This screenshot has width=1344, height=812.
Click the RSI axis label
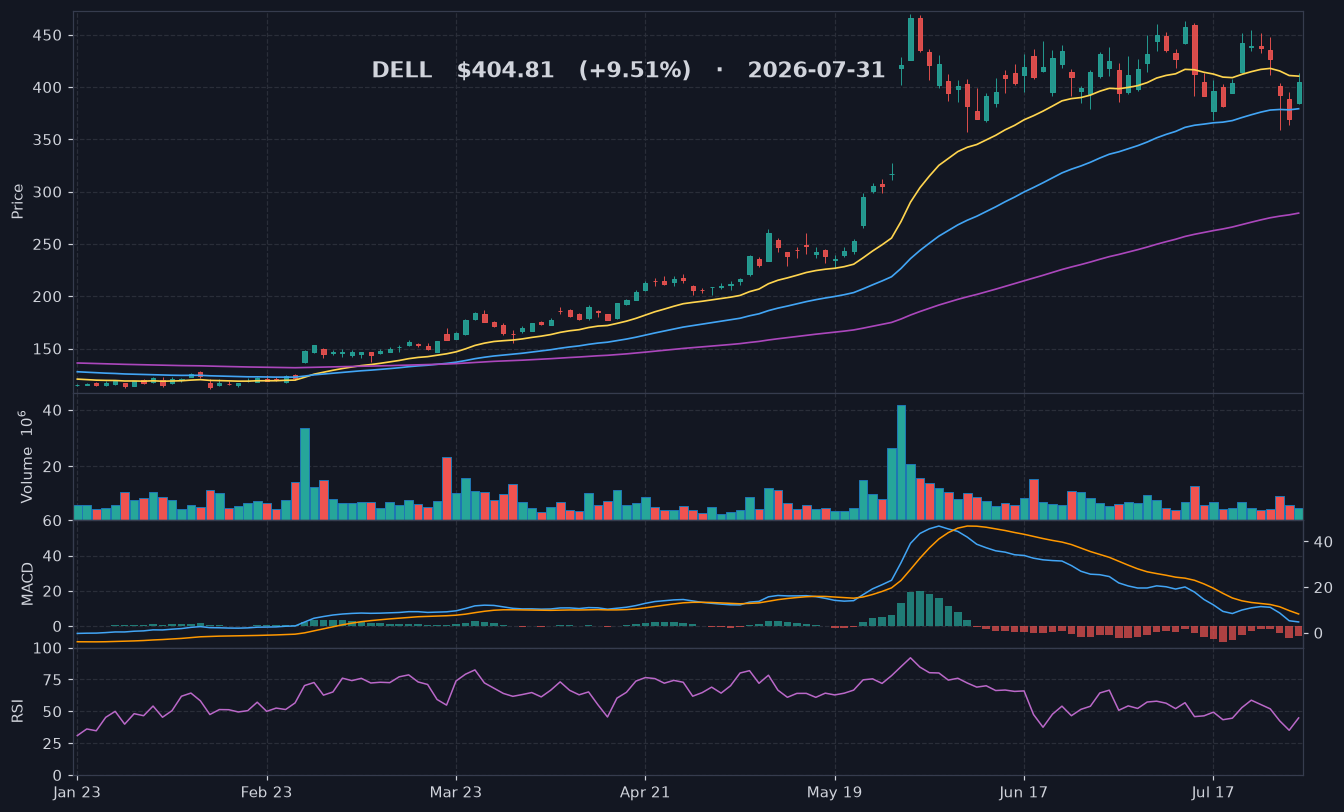point(17,711)
